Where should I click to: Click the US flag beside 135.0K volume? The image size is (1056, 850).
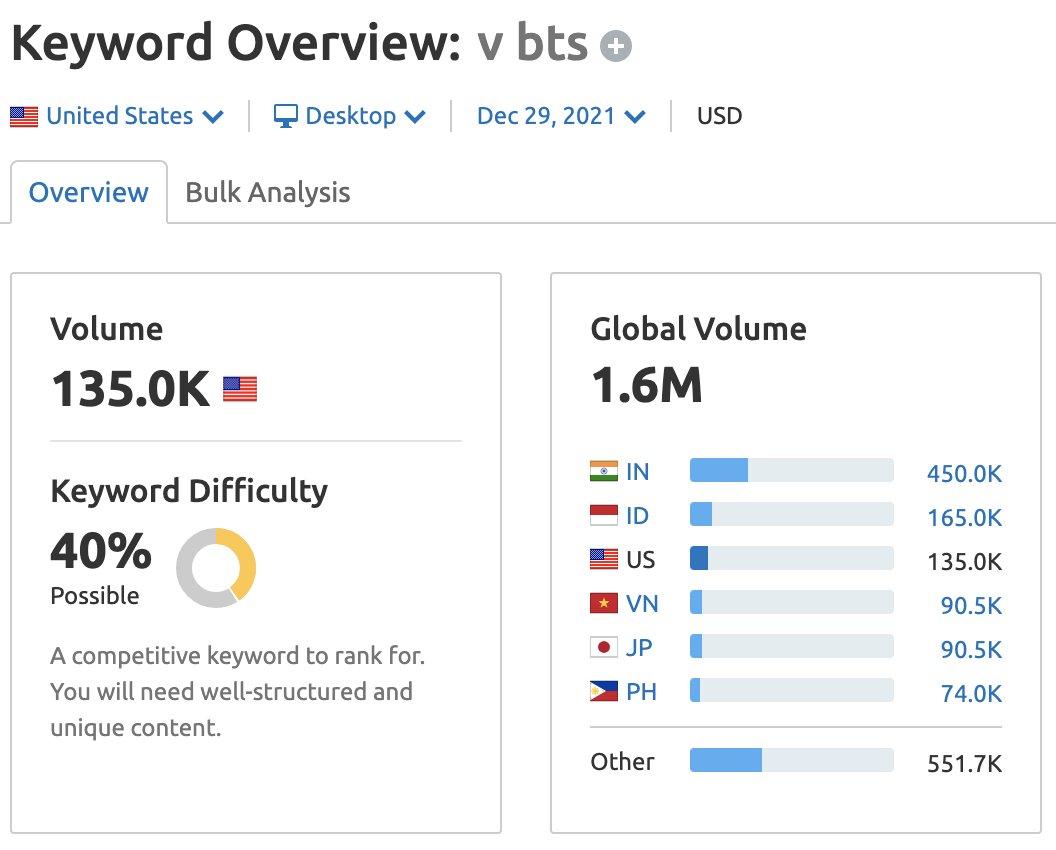pyautogui.click(x=240, y=389)
